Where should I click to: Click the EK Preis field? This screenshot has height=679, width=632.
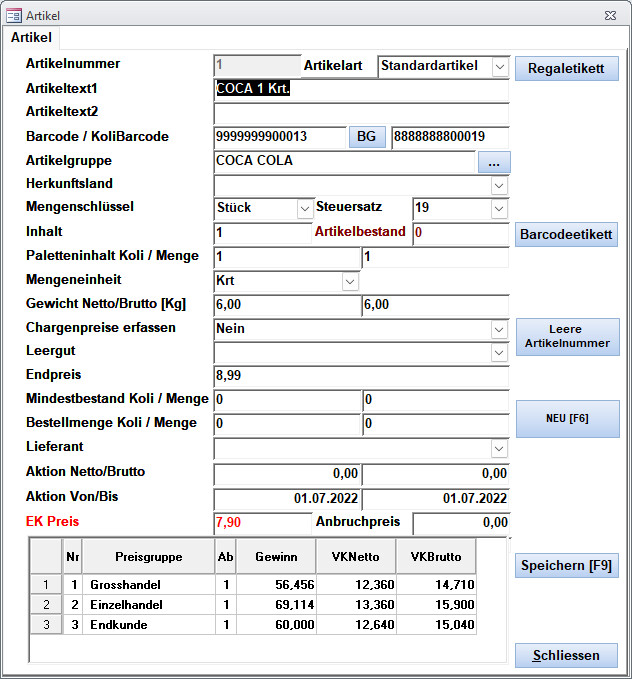click(262, 522)
